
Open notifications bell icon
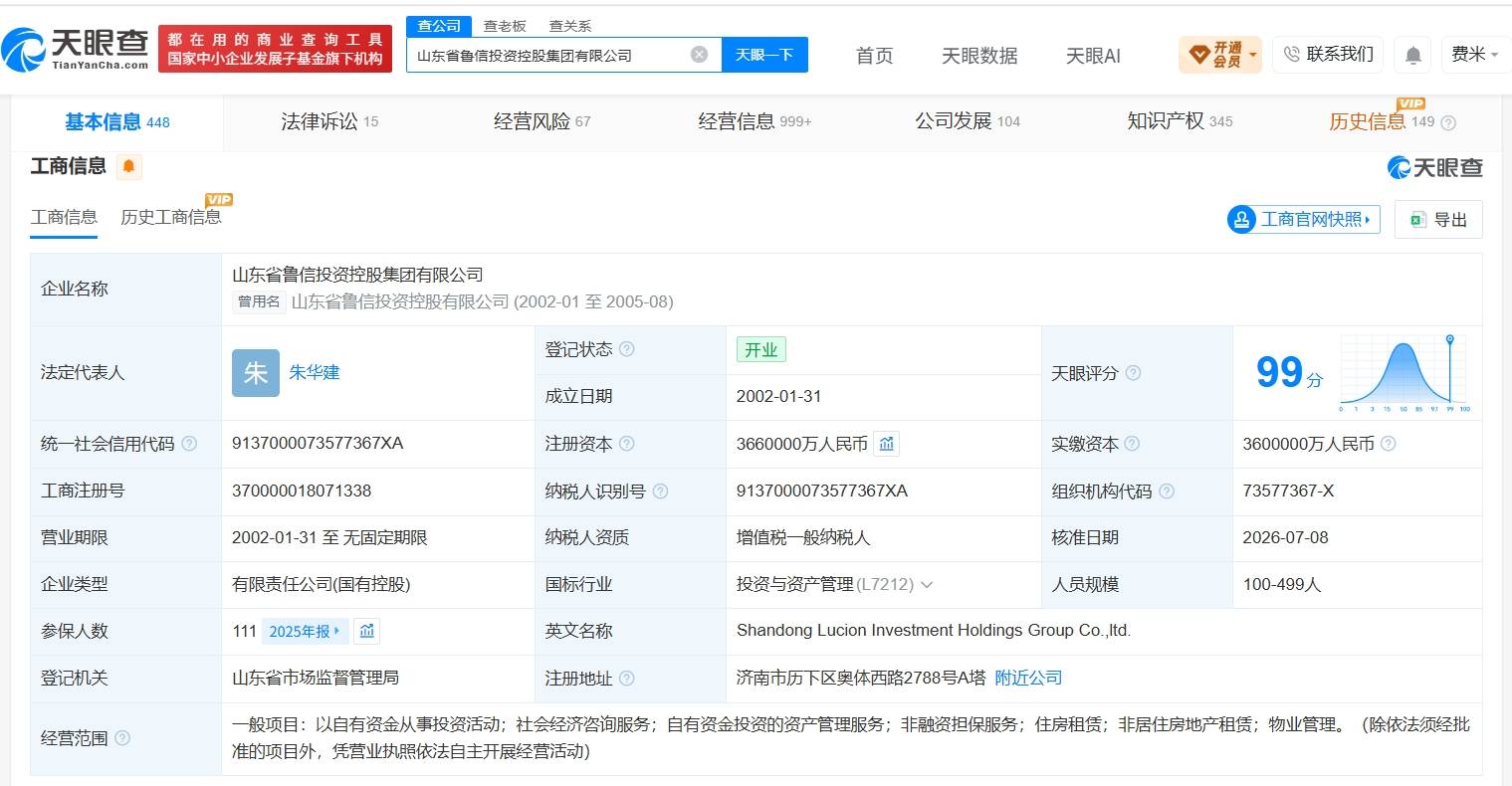click(1412, 55)
